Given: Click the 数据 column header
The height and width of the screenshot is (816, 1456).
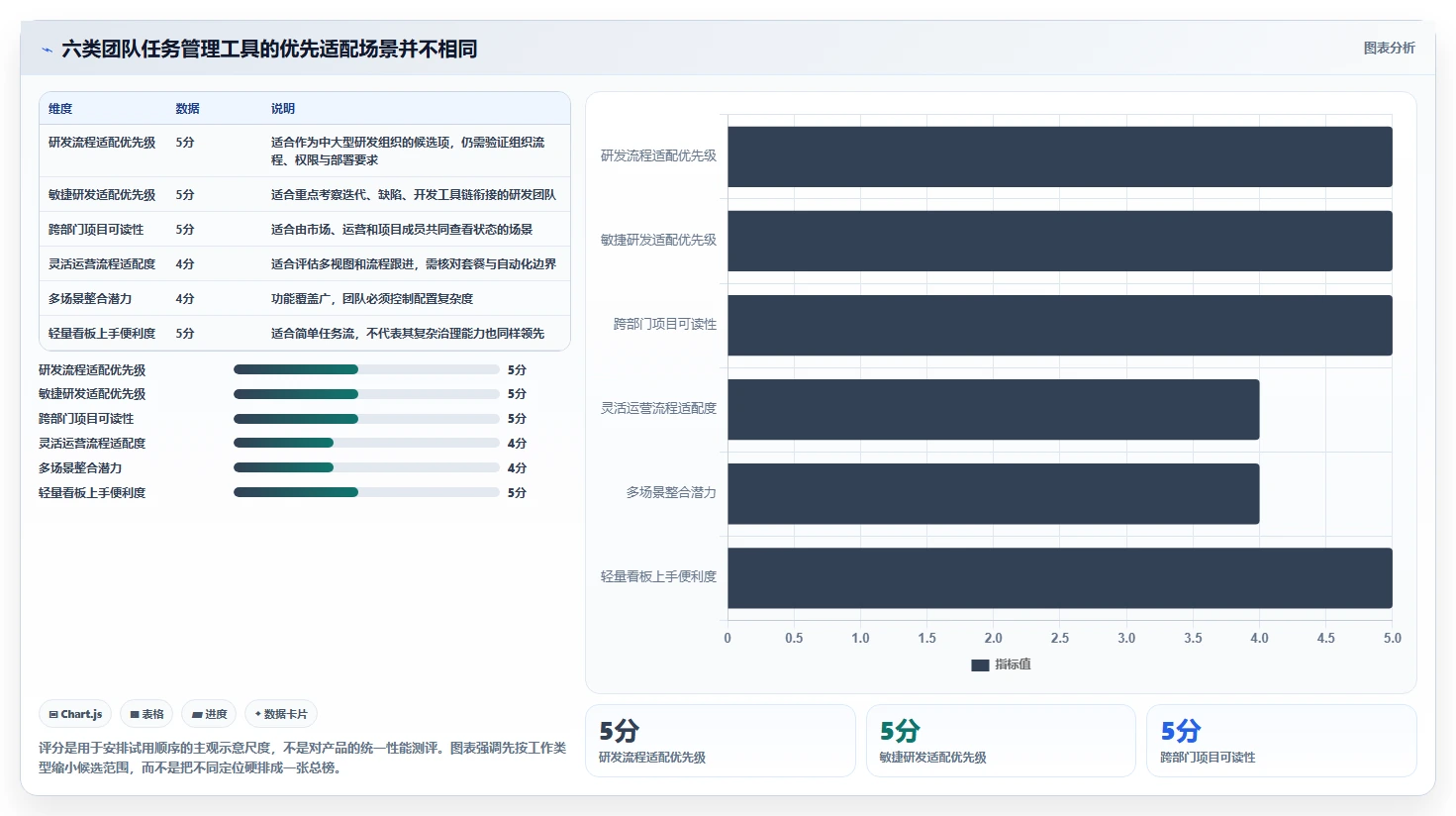Looking at the screenshot, I should pos(187,109).
